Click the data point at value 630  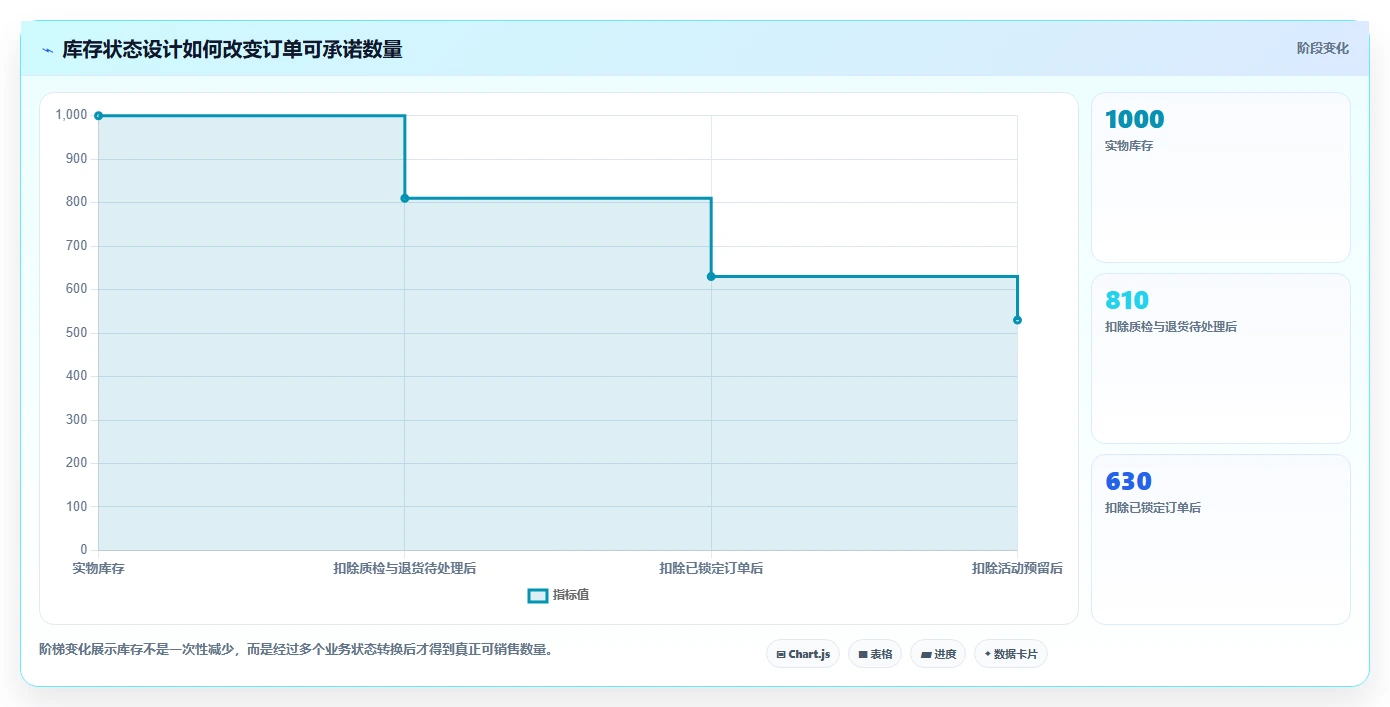point(711,276)
